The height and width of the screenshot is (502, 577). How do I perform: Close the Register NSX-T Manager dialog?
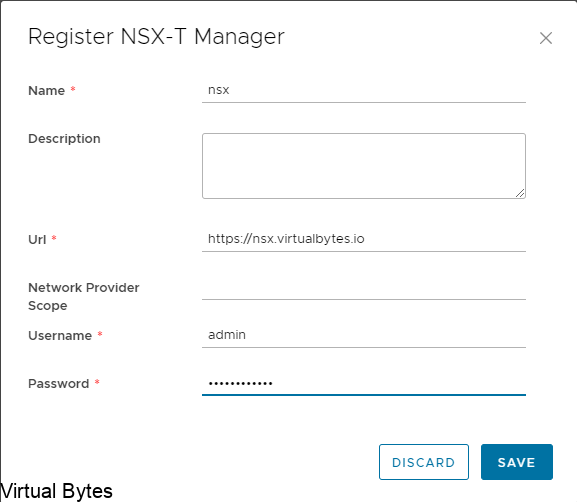coord(546,38)
